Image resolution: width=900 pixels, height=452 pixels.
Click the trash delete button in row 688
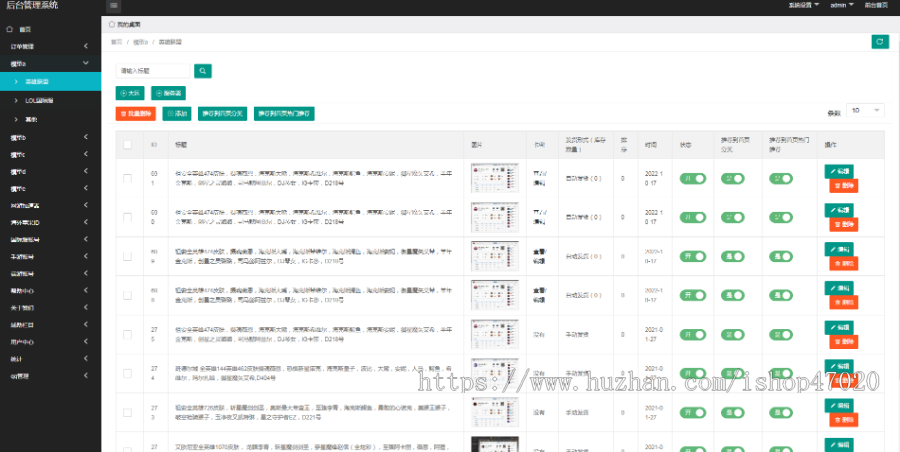click(x=844, y=302)
